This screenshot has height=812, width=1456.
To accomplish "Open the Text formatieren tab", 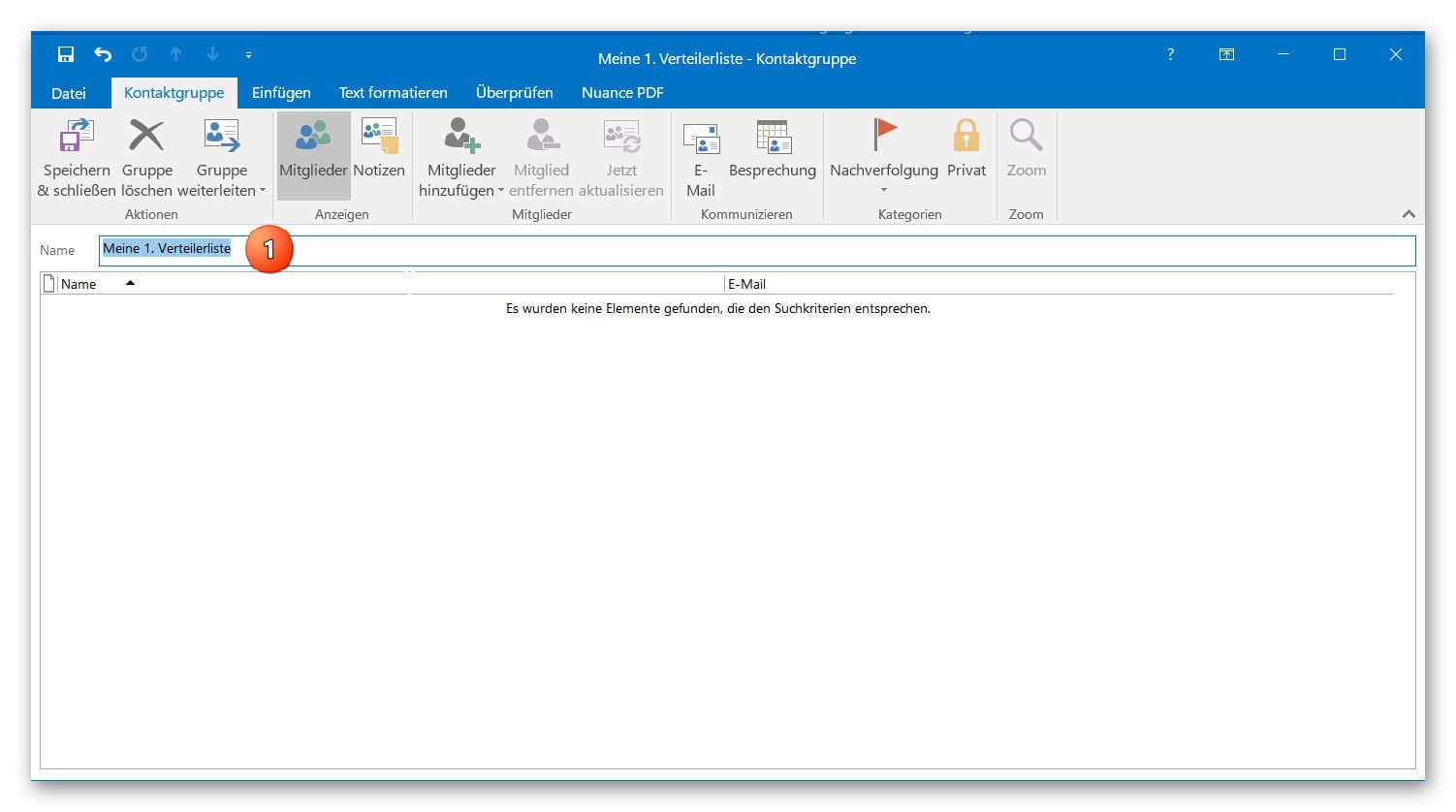I will (393, 93).
